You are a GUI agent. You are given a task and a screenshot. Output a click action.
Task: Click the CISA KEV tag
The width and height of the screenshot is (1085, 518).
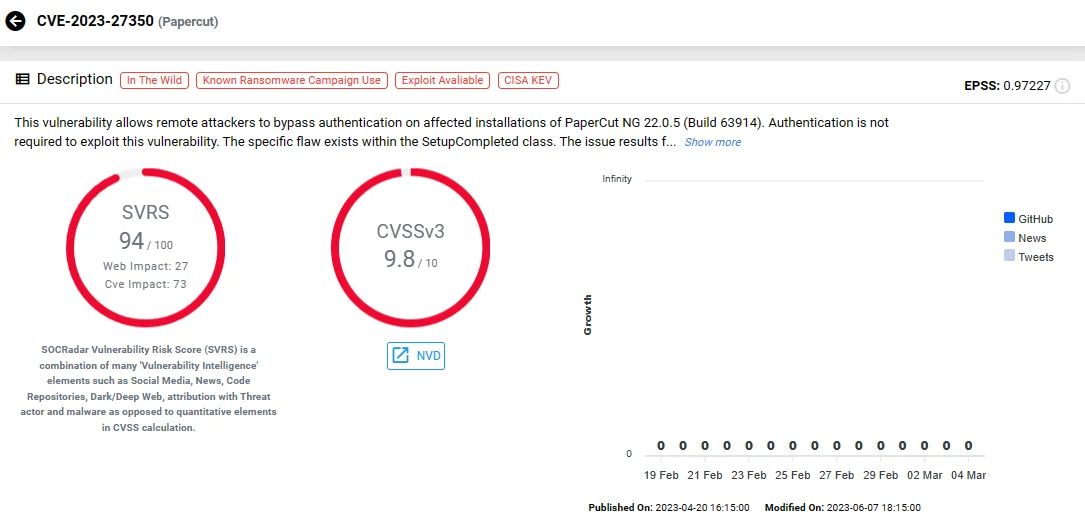tap(528, 80)
